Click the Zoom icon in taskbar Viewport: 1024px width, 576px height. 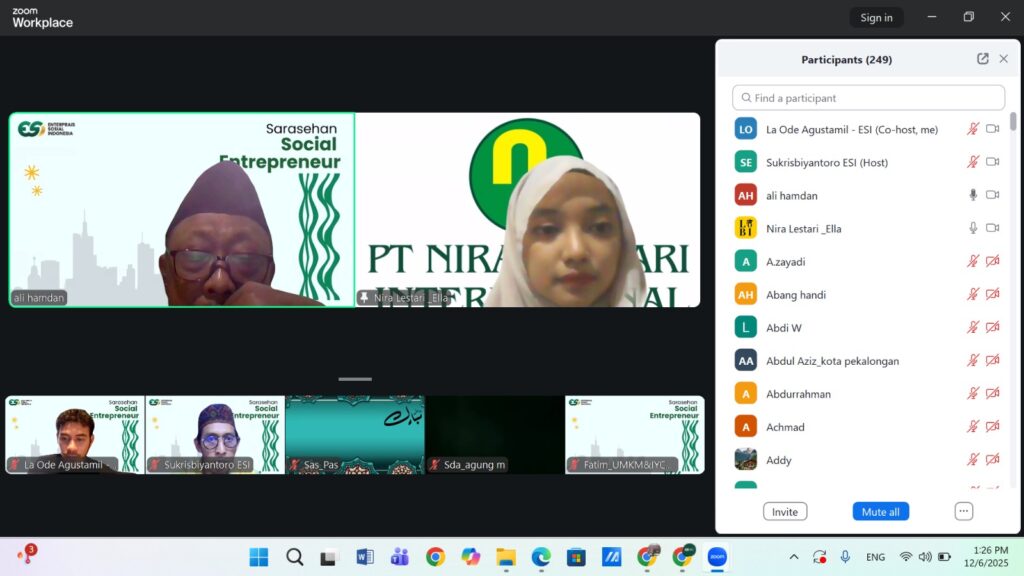tap(716, 557)
